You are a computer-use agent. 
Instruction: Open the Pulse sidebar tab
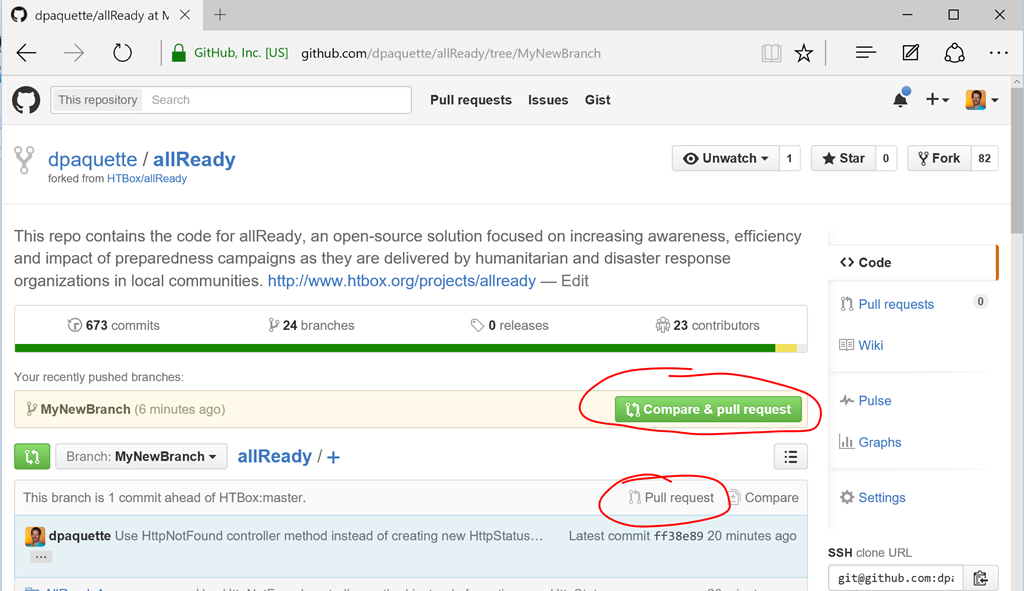pyautogui.click(x=865, y=401)
